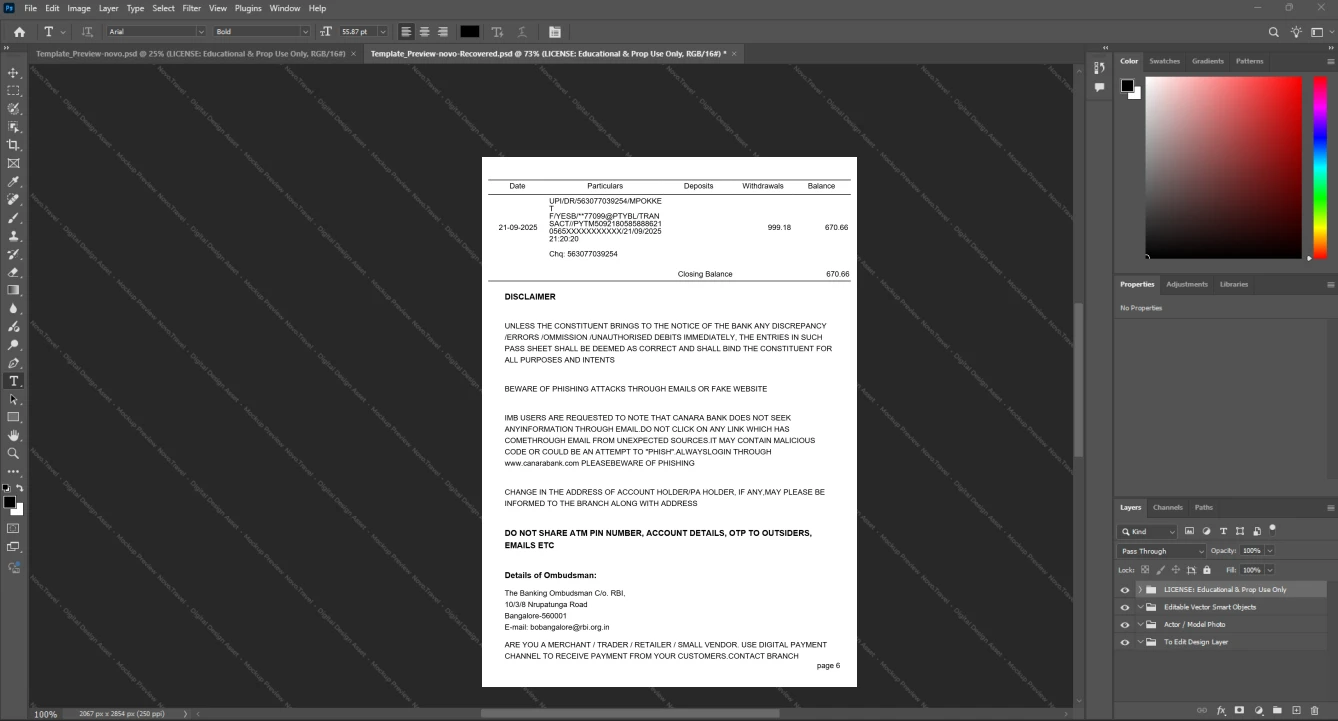This screenshot has height=721, width=1338.
Task: Click the text color swatch
Action: [469, 32]
